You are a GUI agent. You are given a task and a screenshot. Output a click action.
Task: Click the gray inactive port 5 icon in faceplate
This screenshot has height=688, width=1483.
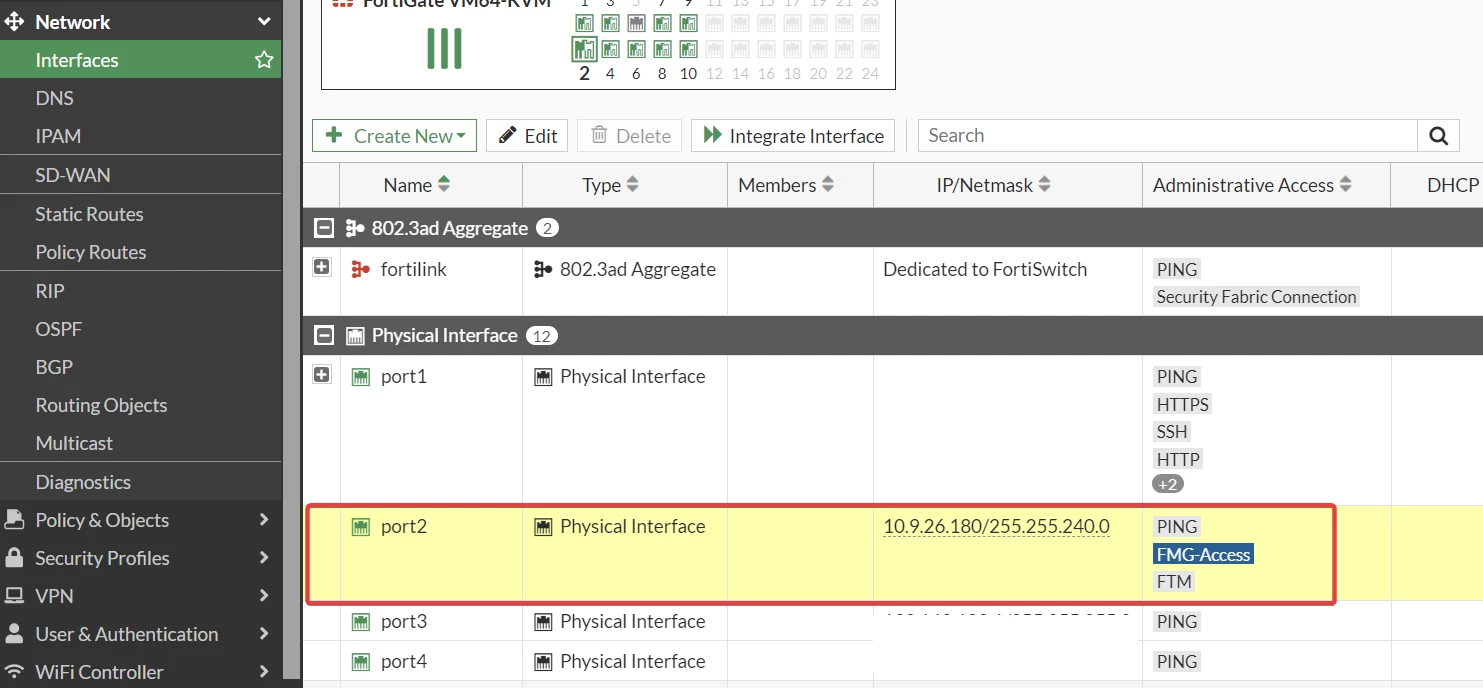636,22
